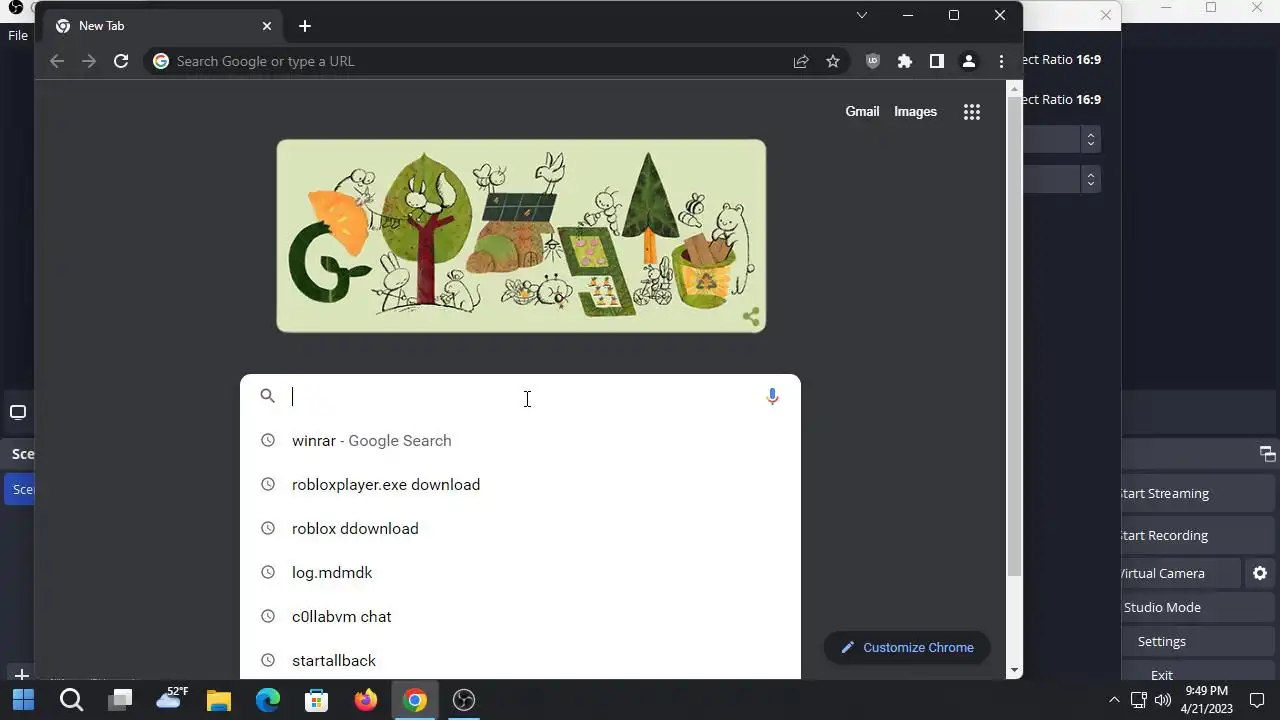Switch to Chrome on taskbar

click(x=415, y=700)
